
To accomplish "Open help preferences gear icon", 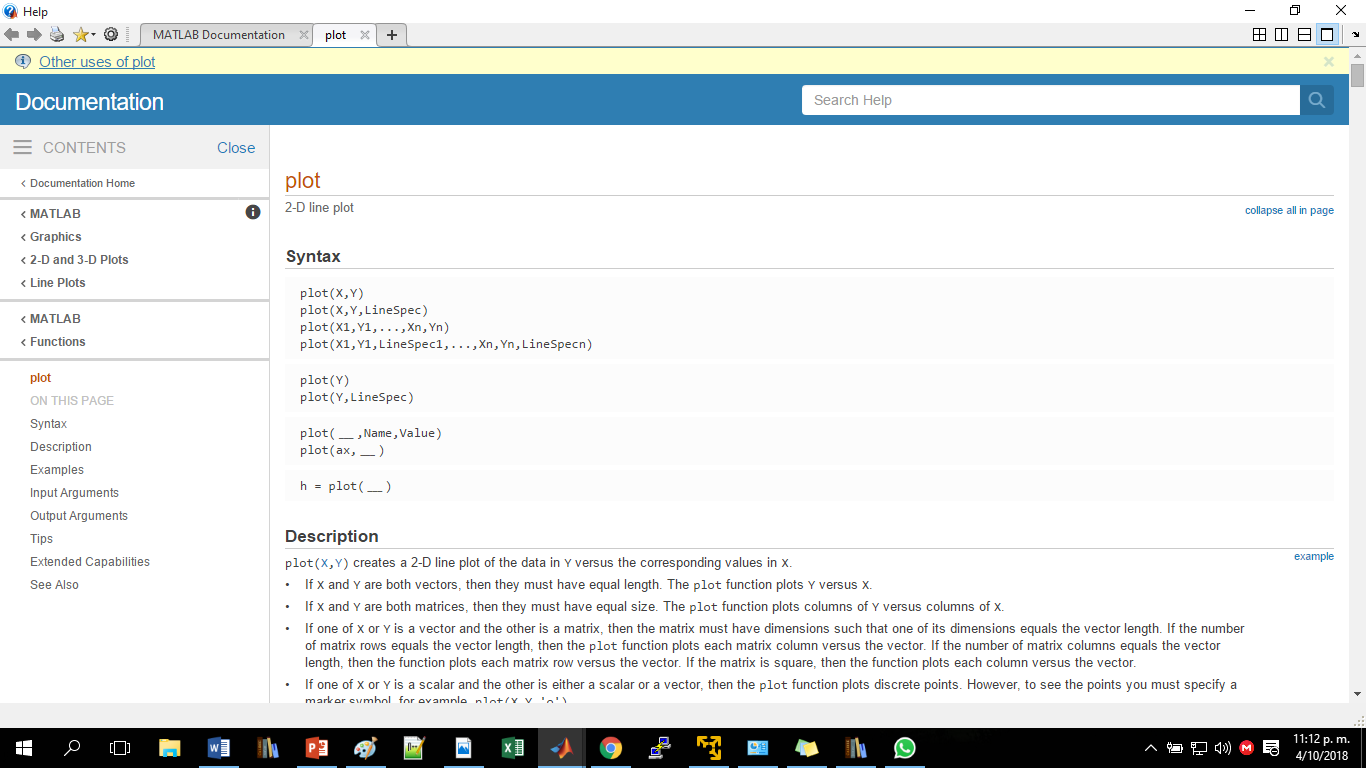I will pyautogui.click(x=111, y=34).
